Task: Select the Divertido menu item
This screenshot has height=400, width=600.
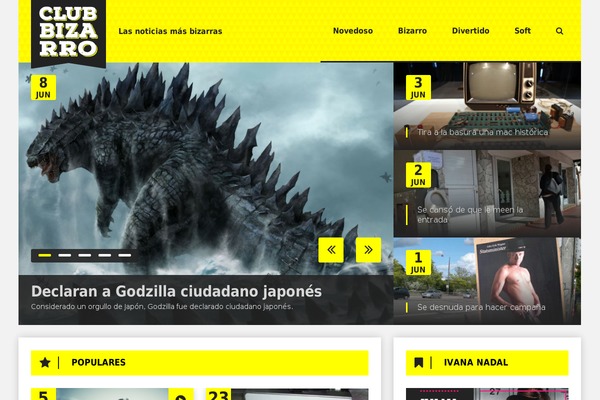Action: click(x=470, y=31)
